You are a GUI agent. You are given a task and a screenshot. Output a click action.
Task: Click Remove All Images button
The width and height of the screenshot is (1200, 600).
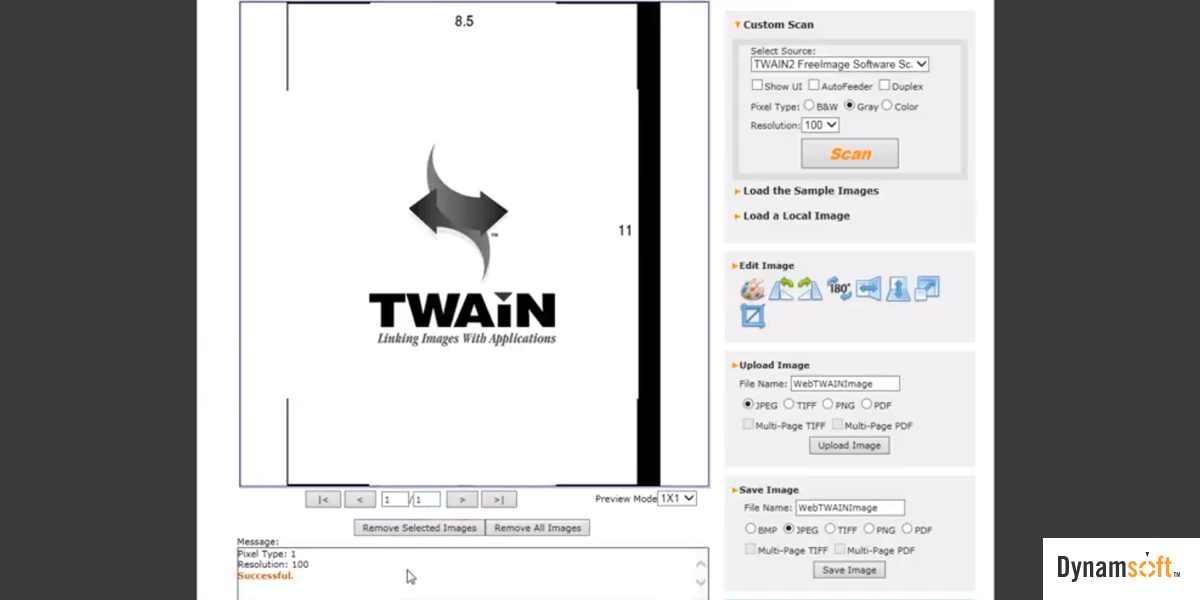coord(537,528)
